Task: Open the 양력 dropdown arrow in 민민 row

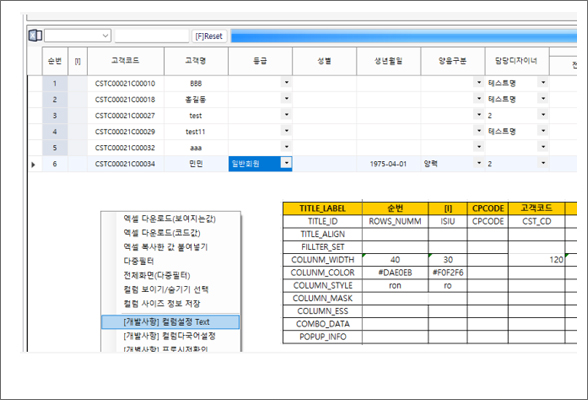Action: [479, 163]
